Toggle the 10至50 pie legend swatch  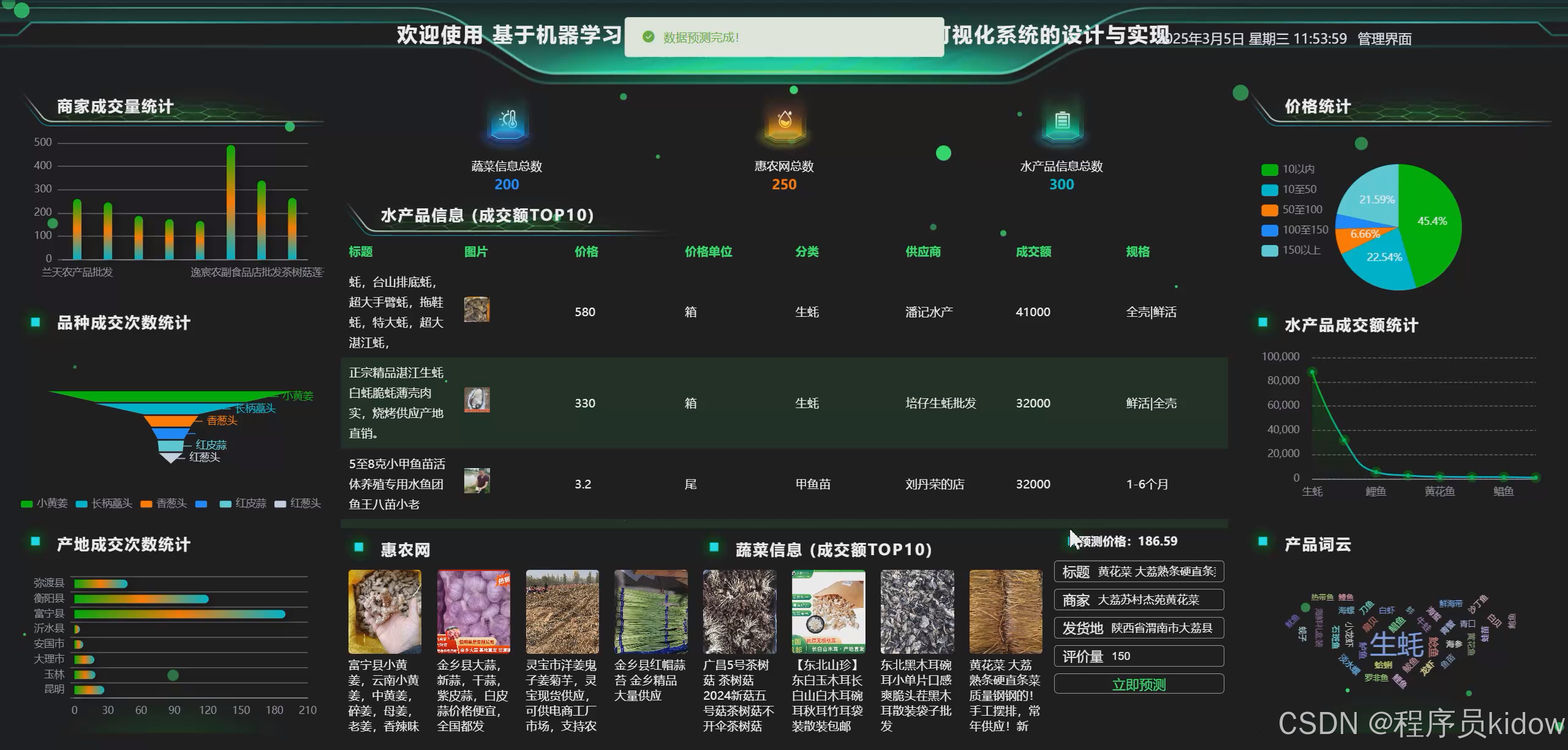[x=1269, y=190]
